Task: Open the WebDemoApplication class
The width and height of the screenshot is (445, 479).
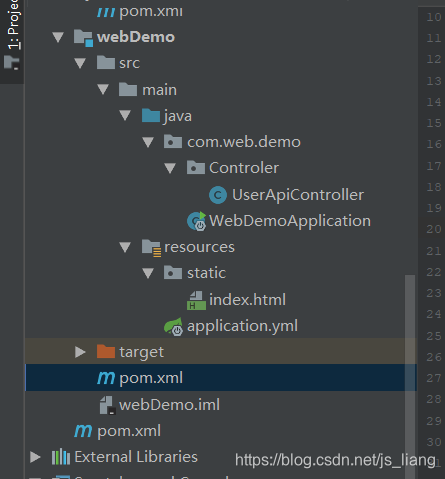Action: tap(290, 221)
